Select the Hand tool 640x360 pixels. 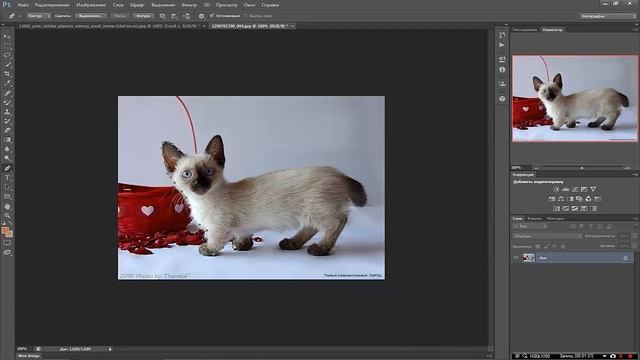point(7,207)
